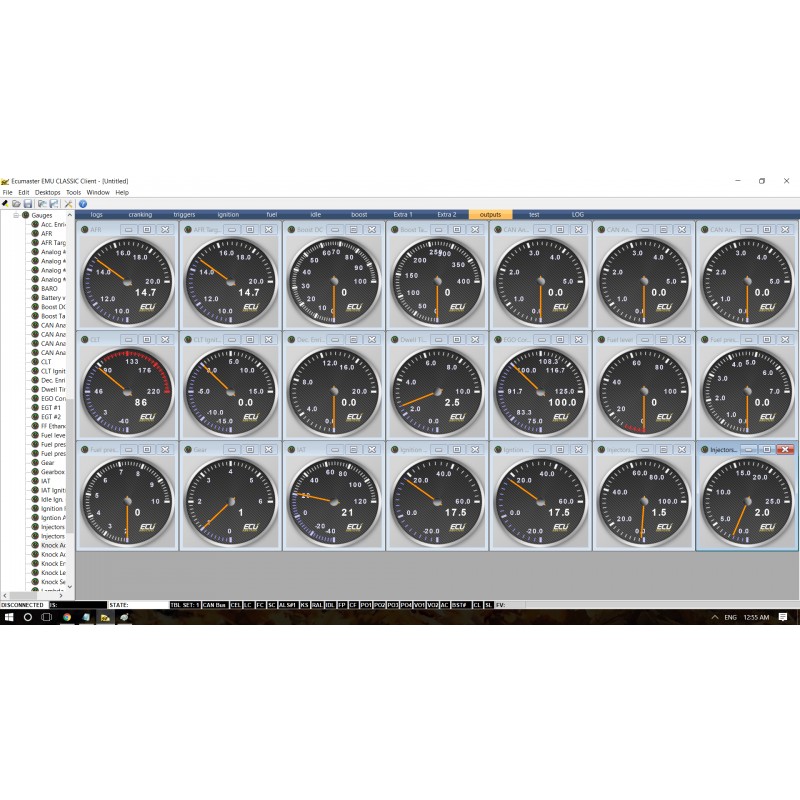Switch to the Extra 2 desktop tab
This screenshot has height=800, width=800.
click(447, 215)
